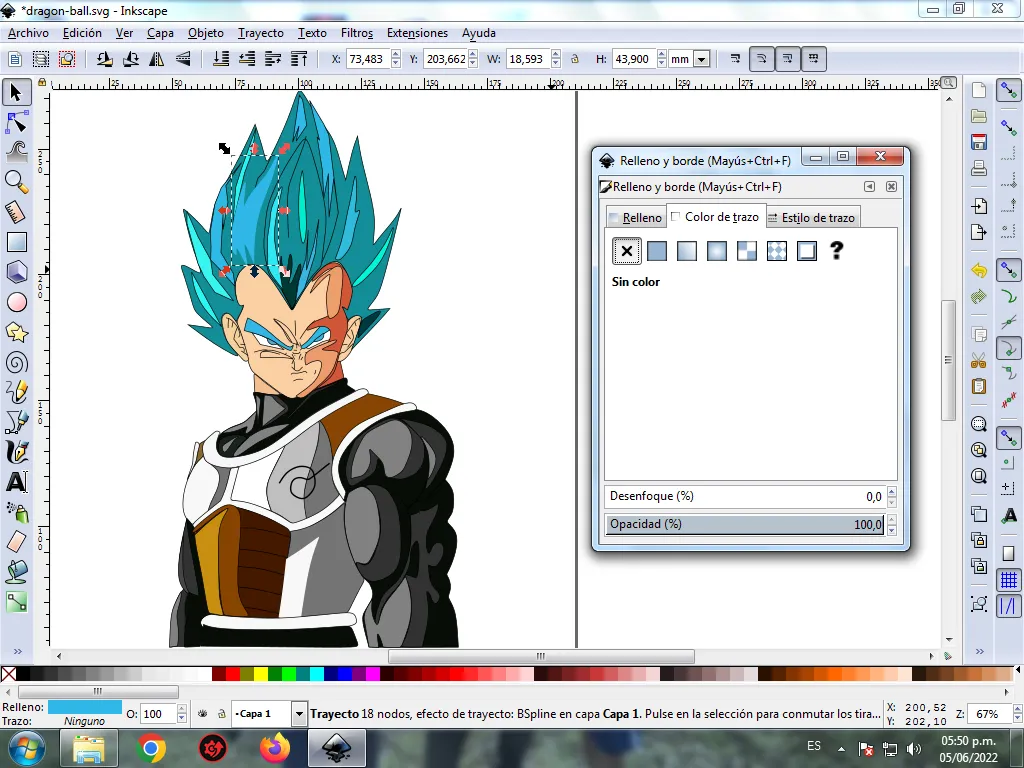This screenshot has height=768, width=1024.
Task: Set flat color stroke paint
Action: 656,251
